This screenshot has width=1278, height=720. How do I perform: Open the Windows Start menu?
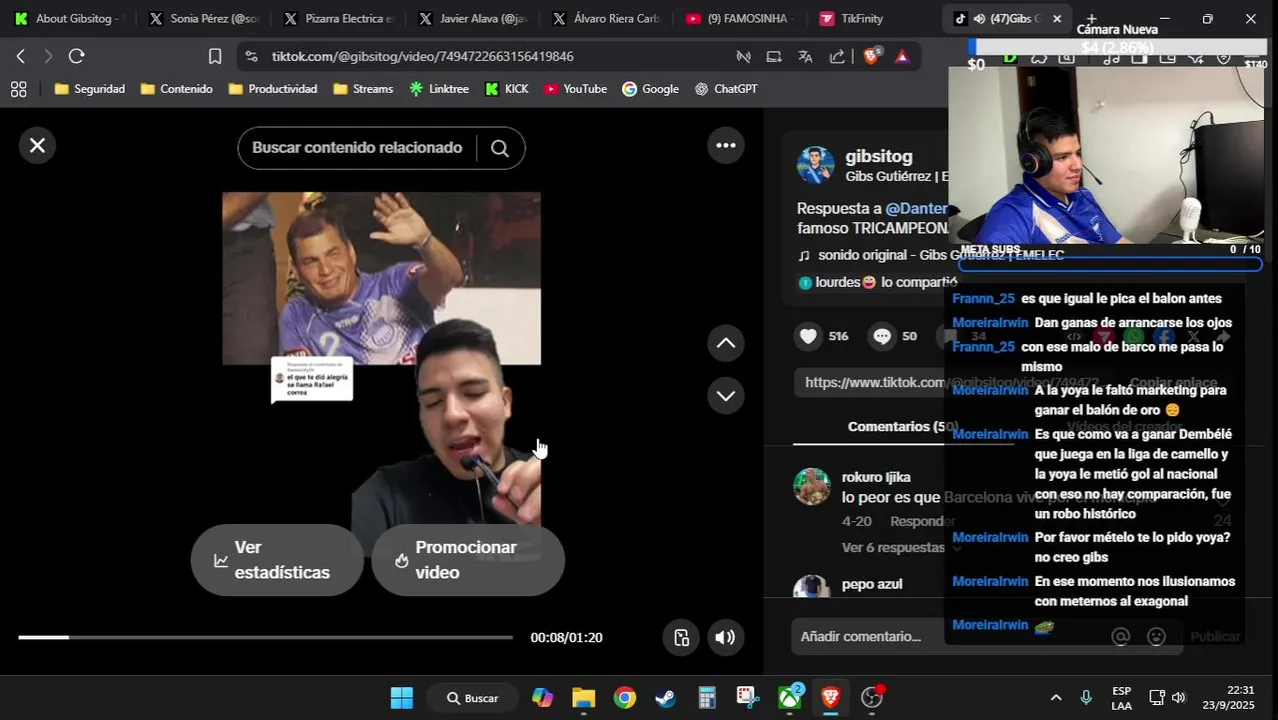(x=402, y=698)
